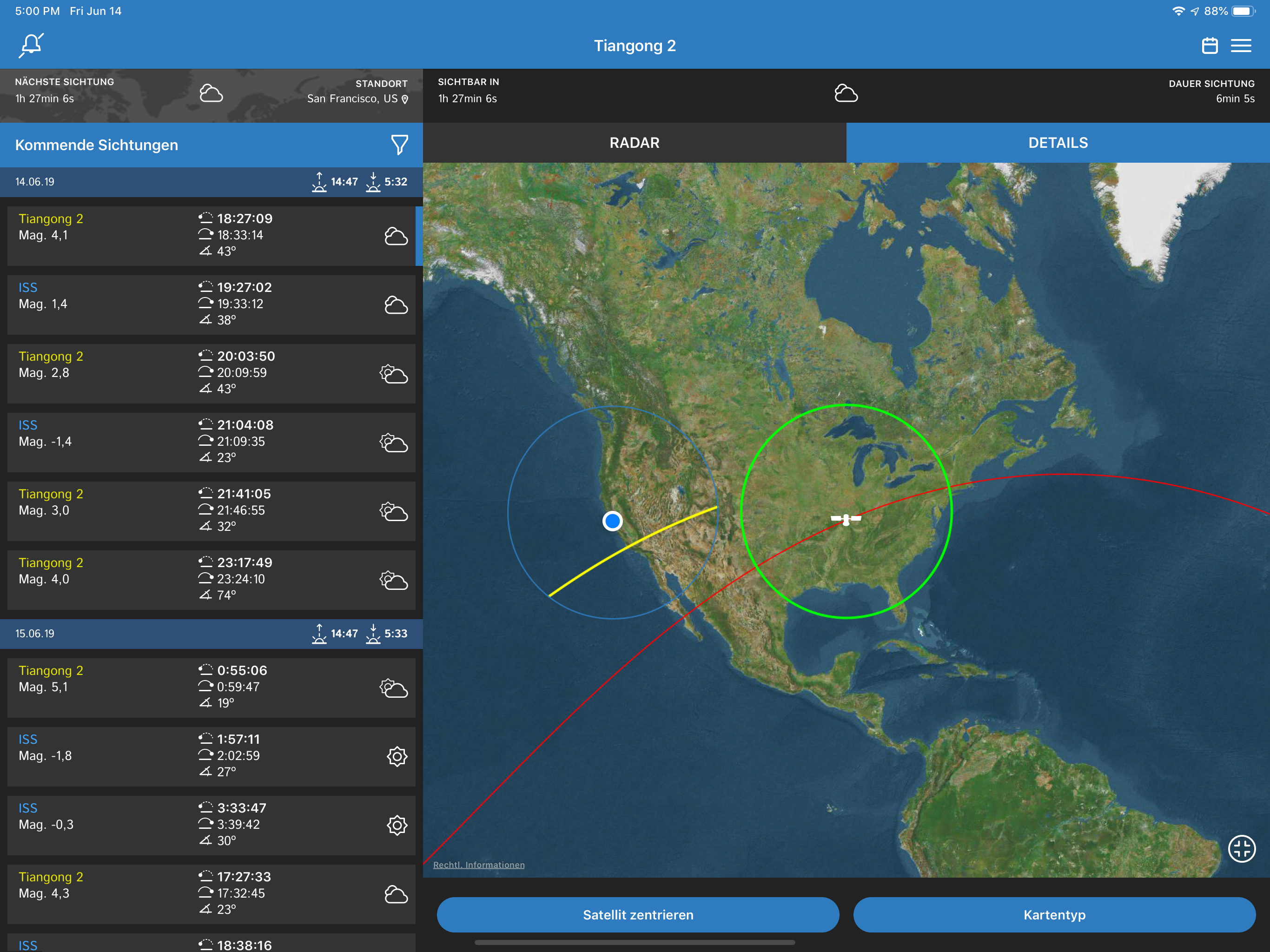Tap sunset icon in 15.06.19 header
1270x952 pixels.
coord(373,634)
